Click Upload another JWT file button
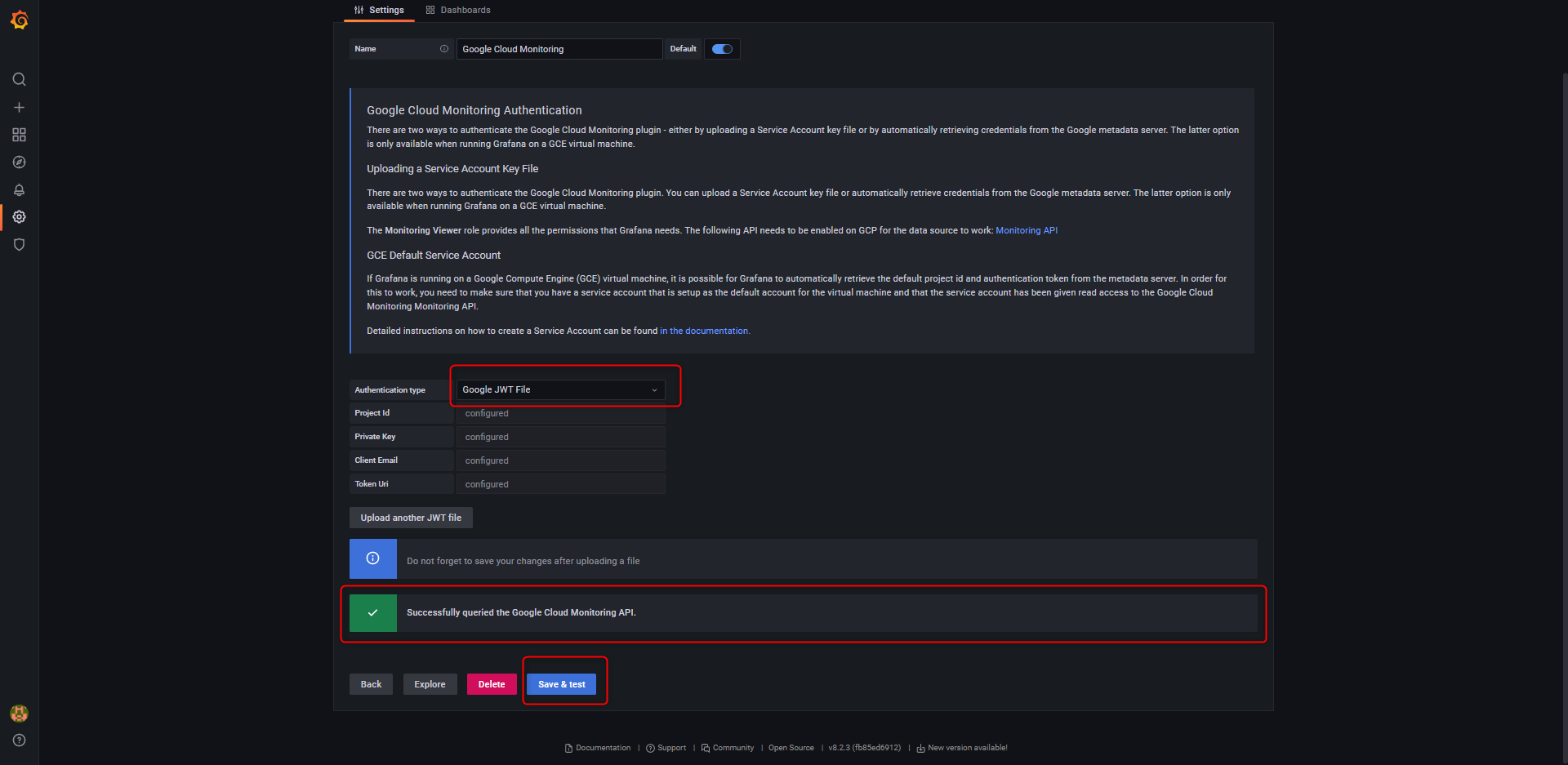 point(411,518)
